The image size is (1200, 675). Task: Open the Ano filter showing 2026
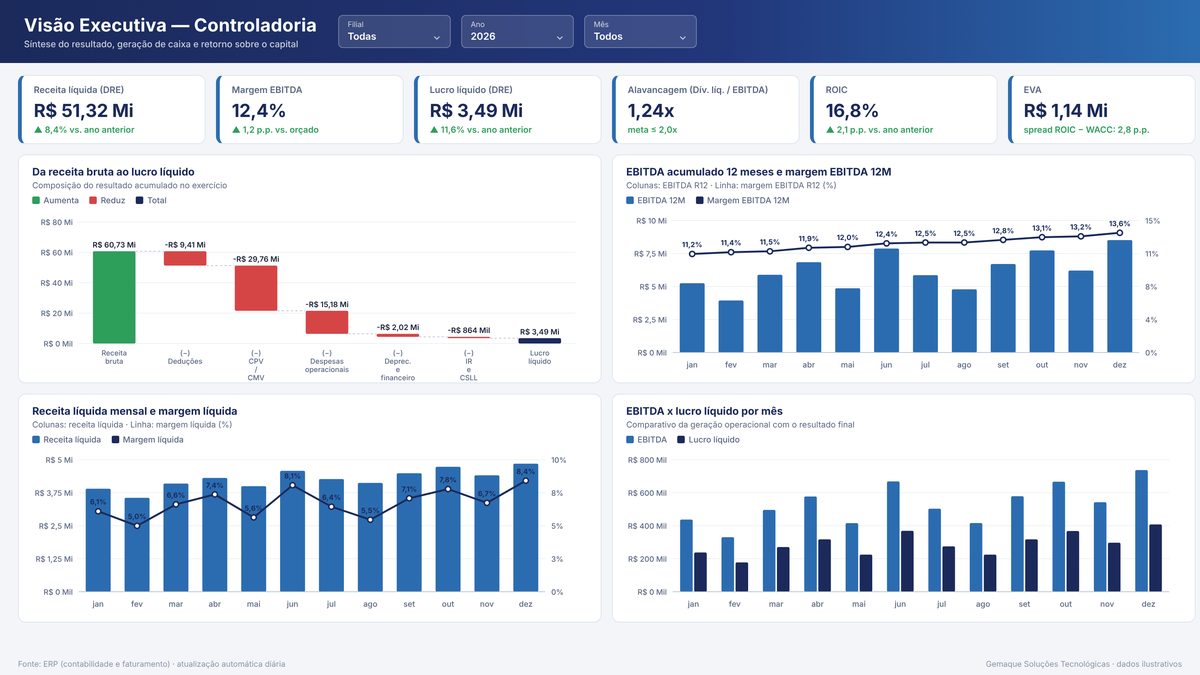pos(517,32)
